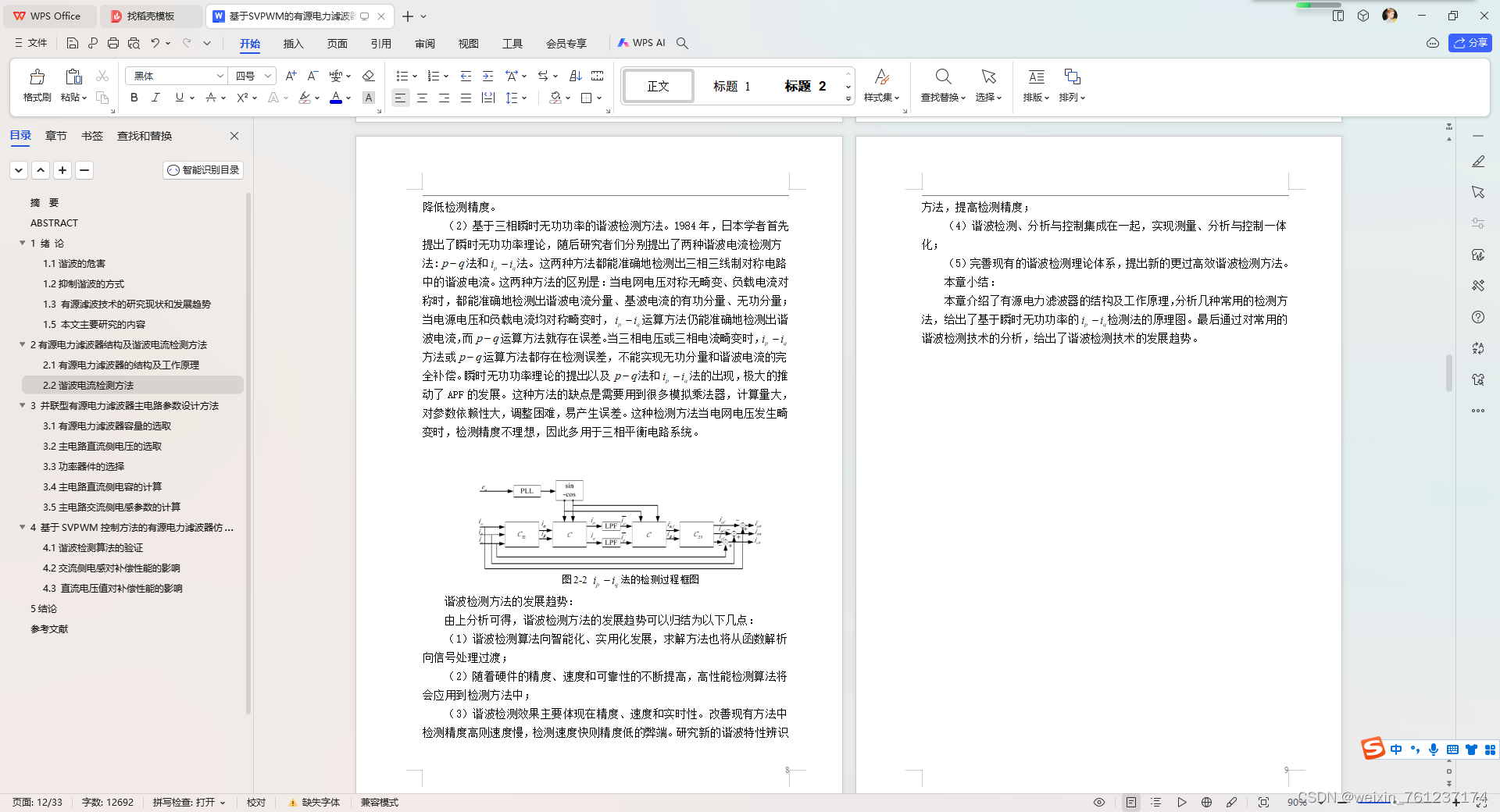Open the bullet list dropdown arrow

415,77
